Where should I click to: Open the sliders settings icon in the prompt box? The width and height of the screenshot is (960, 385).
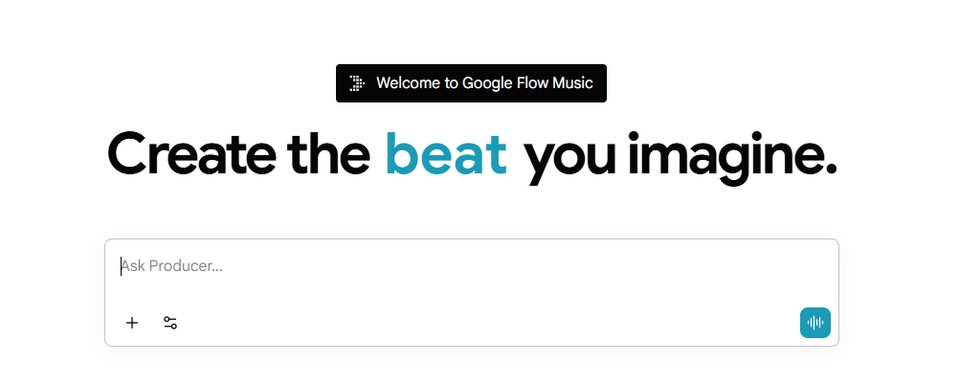[x=170, y=323]
